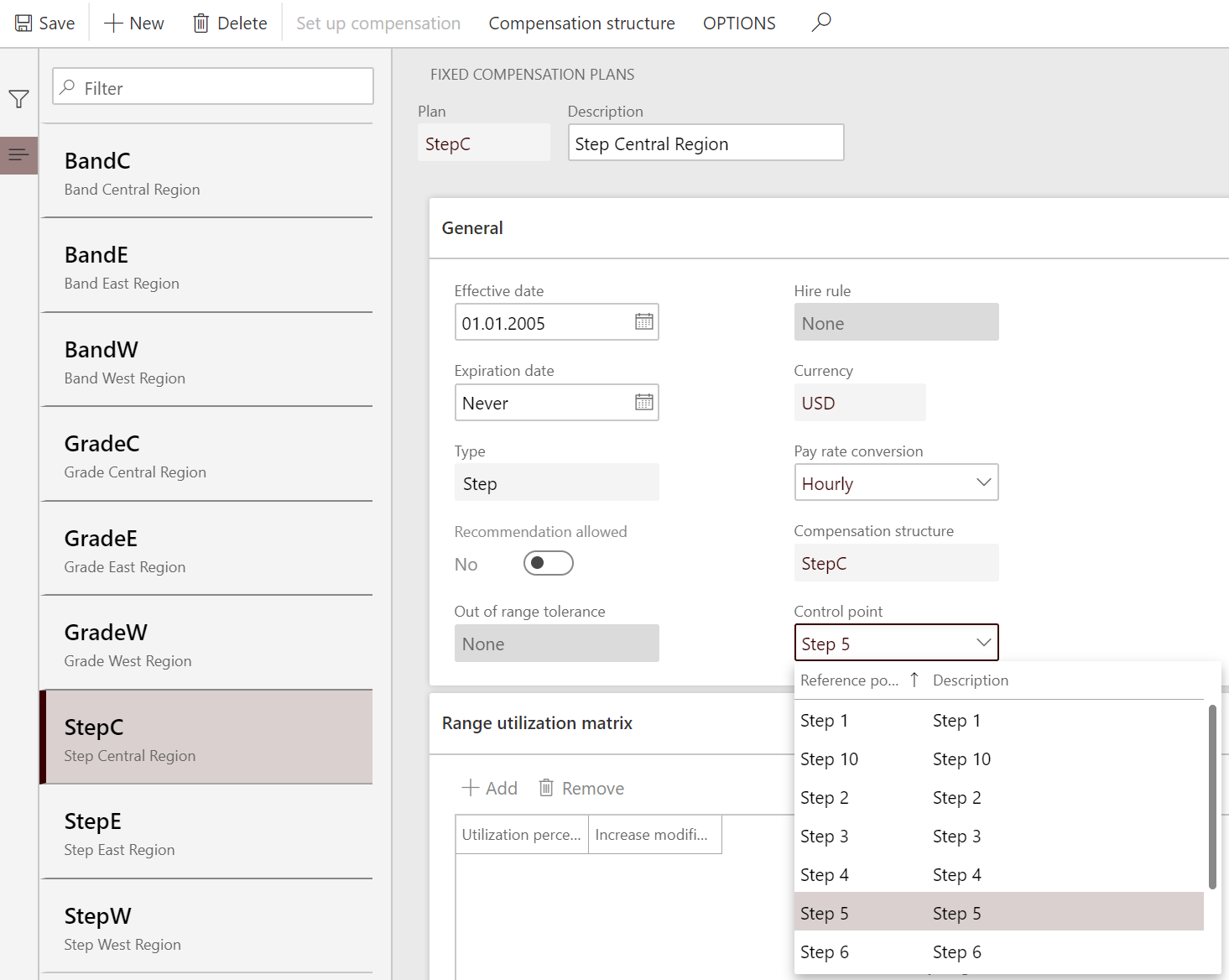
Task: Open the OPTIONS menu
Action: [x=739, y=23]
